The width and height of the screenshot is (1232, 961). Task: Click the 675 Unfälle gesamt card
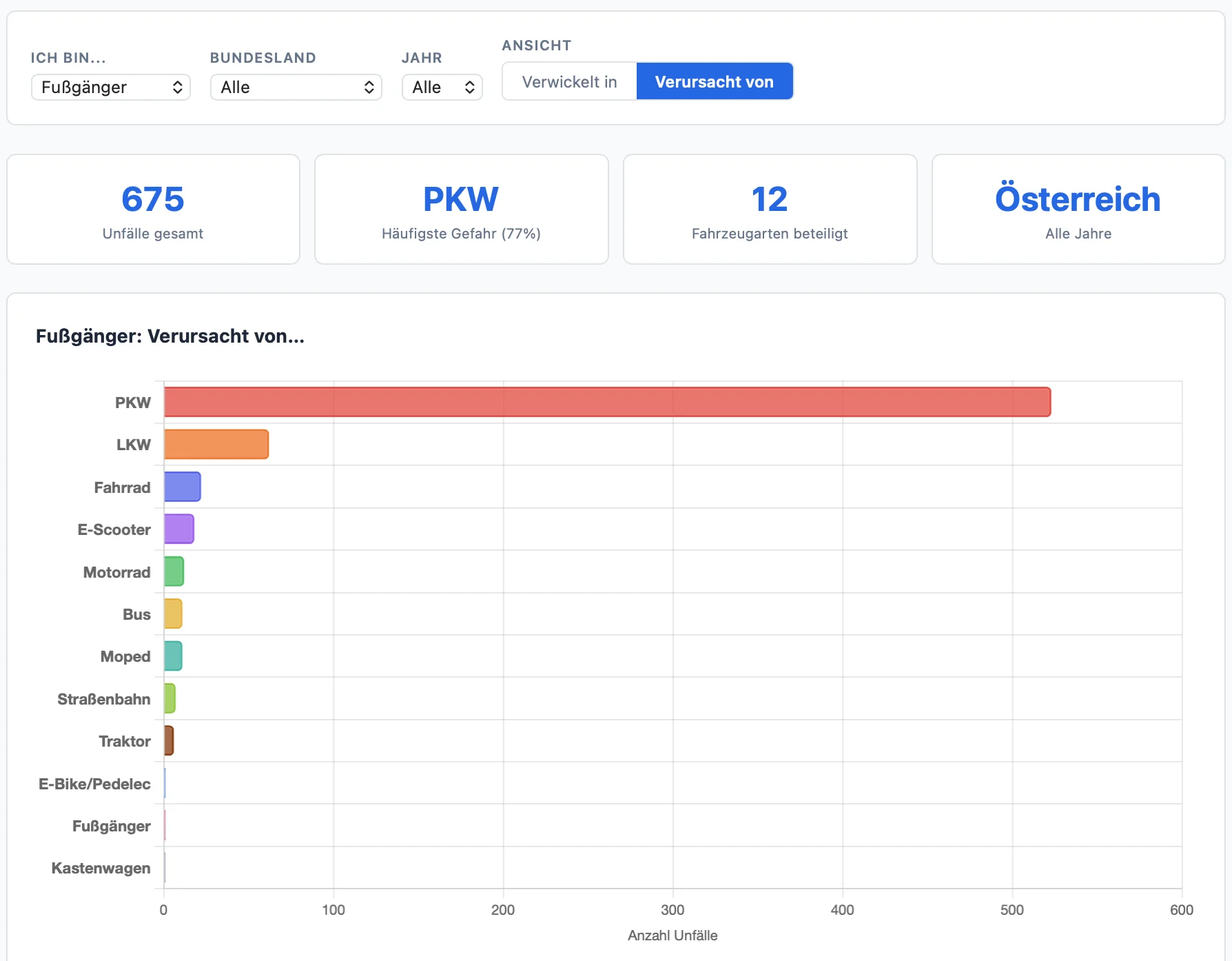(153, 210)
